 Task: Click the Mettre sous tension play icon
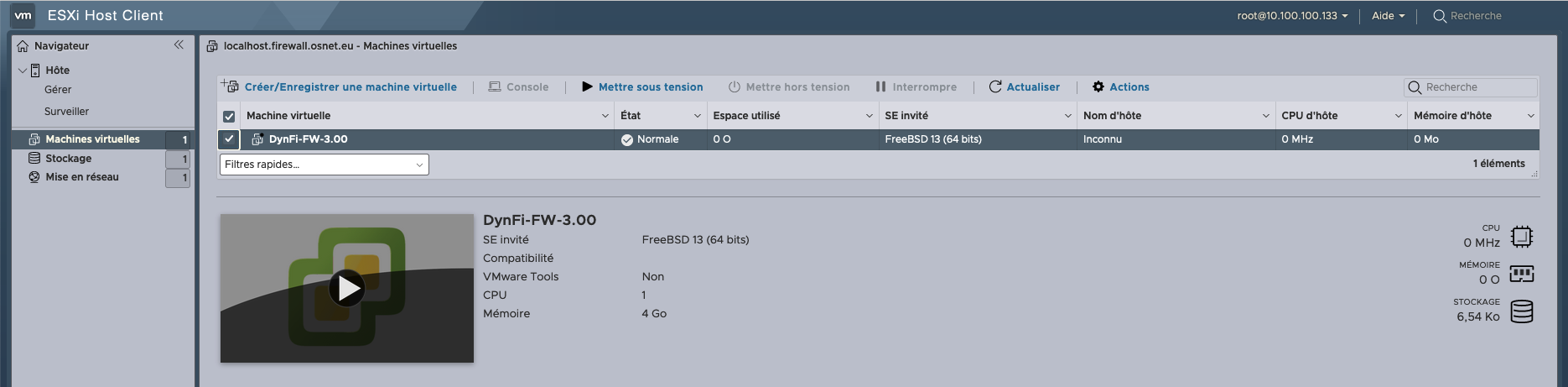[x=587, y=86]
